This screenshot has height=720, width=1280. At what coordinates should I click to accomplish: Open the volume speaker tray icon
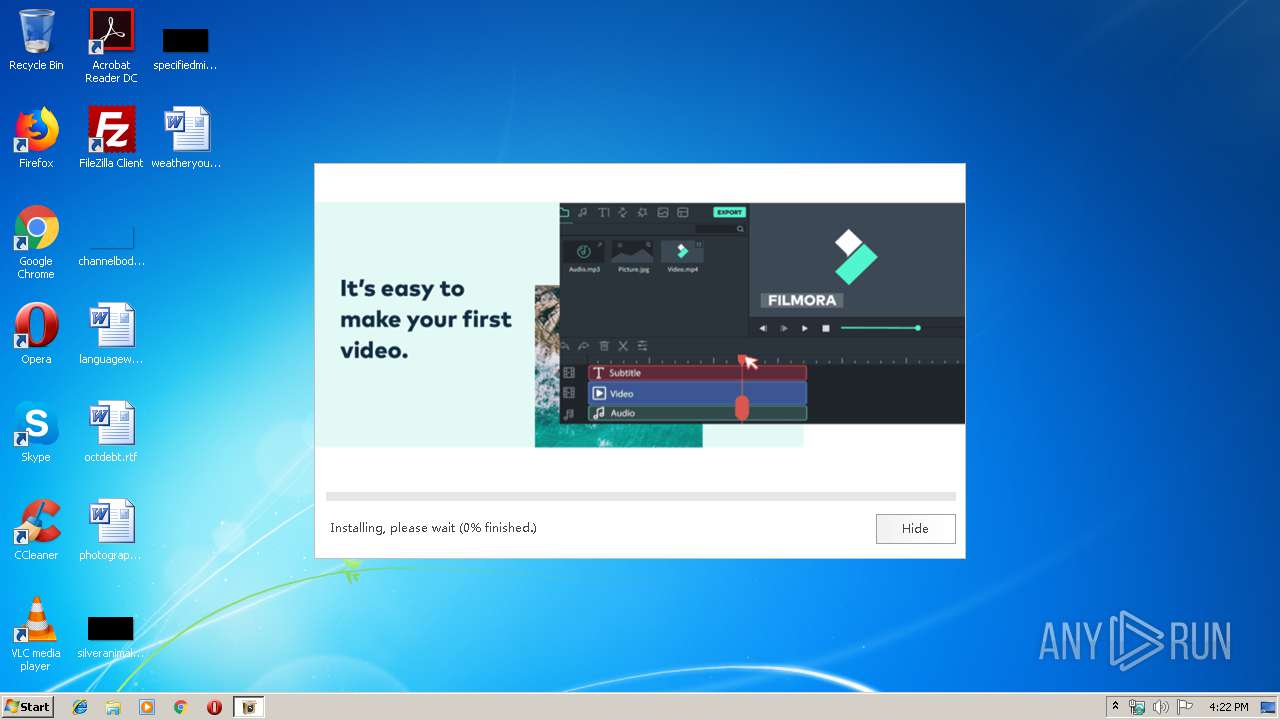pos(1161,707)
